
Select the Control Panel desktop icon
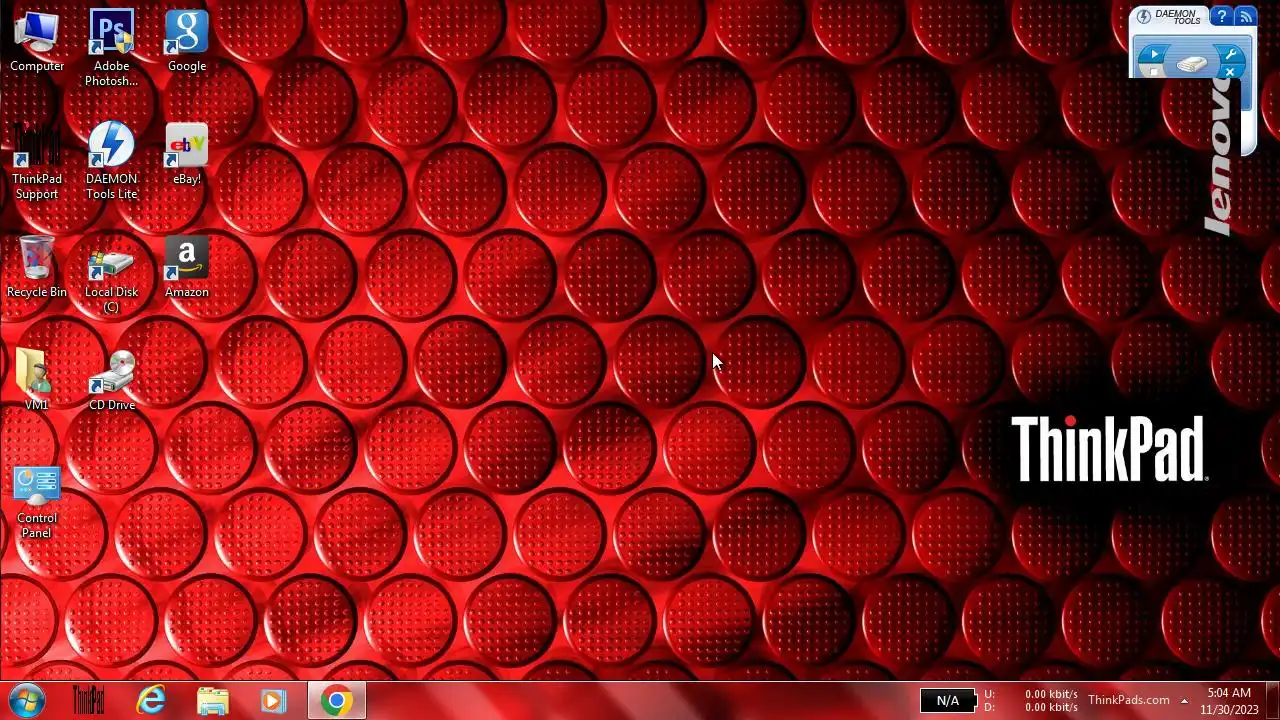tap(37, 502)
